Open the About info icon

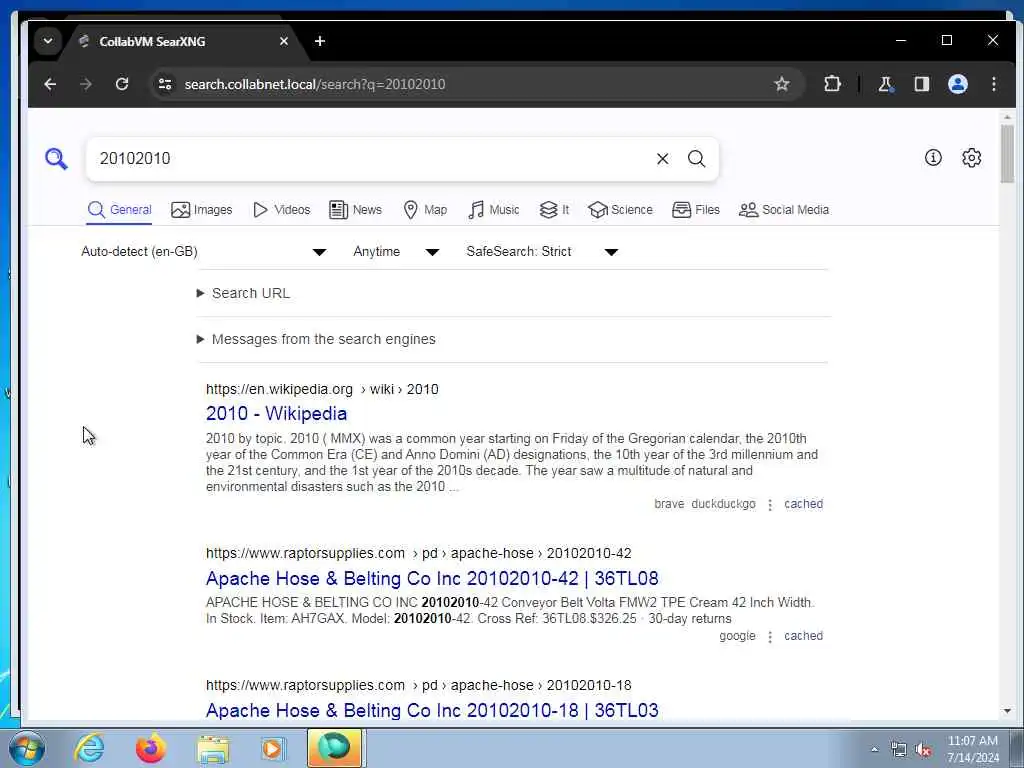point(933,157)
